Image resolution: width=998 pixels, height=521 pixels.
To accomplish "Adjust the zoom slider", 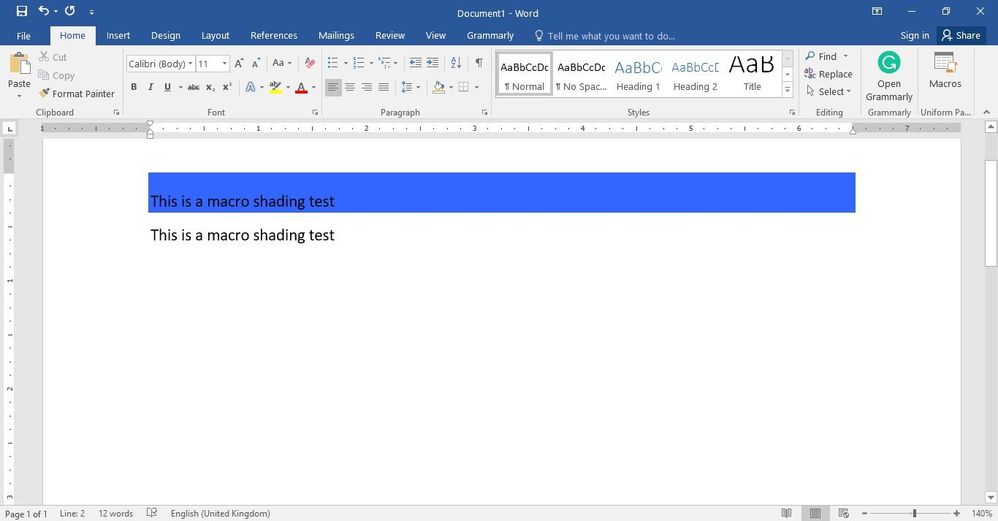I will 914,513.
